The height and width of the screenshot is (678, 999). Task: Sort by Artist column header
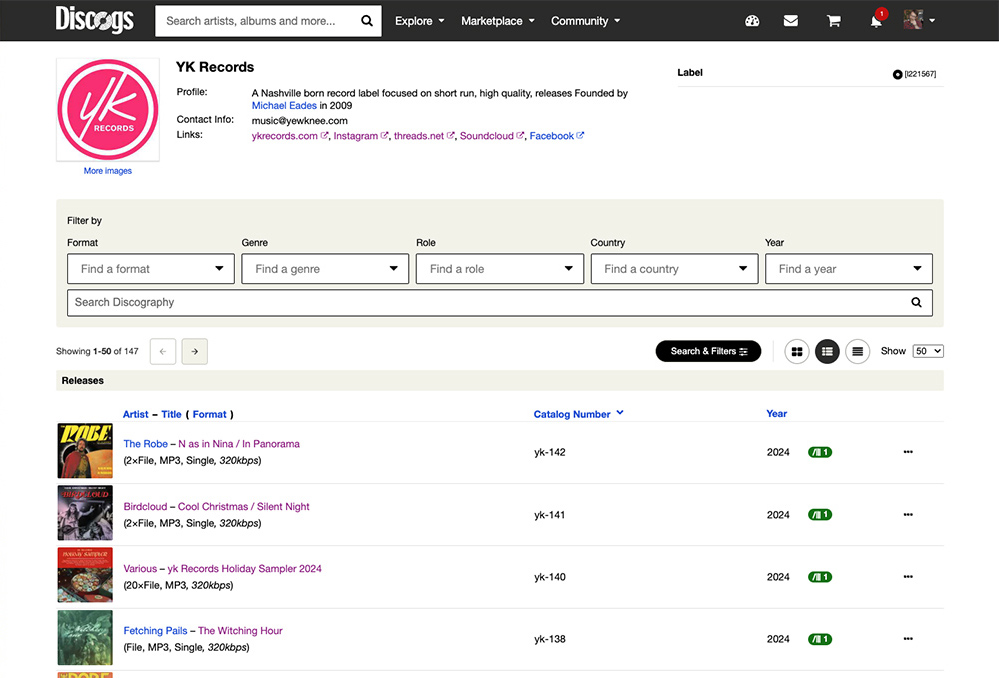point(135,414)
